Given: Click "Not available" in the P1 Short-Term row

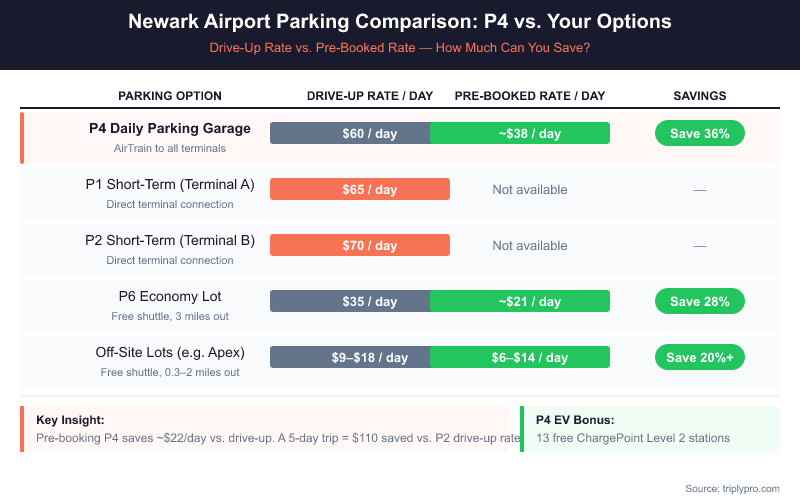Looking at the screenshot, I should [x=530, y=190].
